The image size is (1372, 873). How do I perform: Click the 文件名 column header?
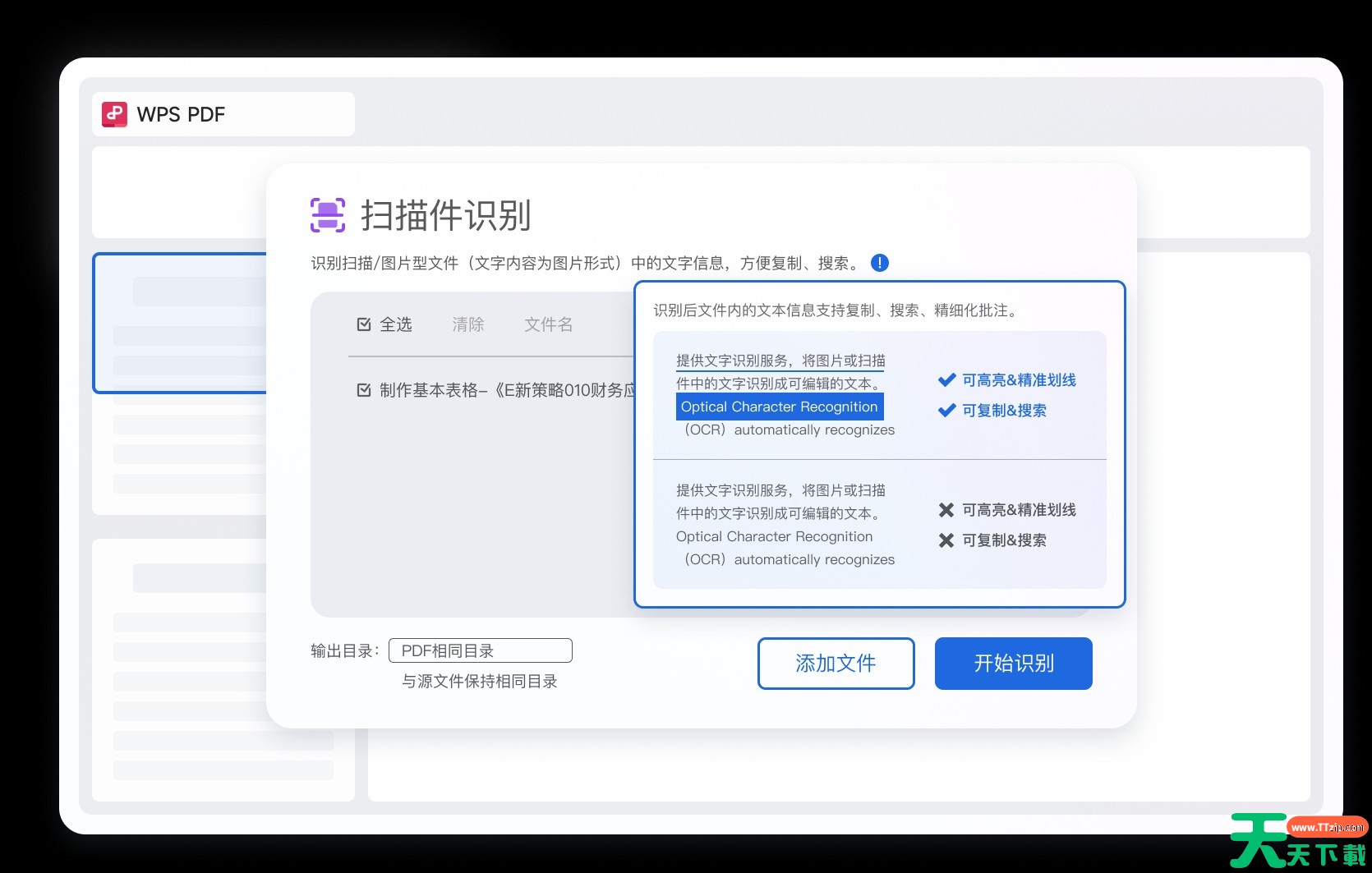tap(548, 324)
